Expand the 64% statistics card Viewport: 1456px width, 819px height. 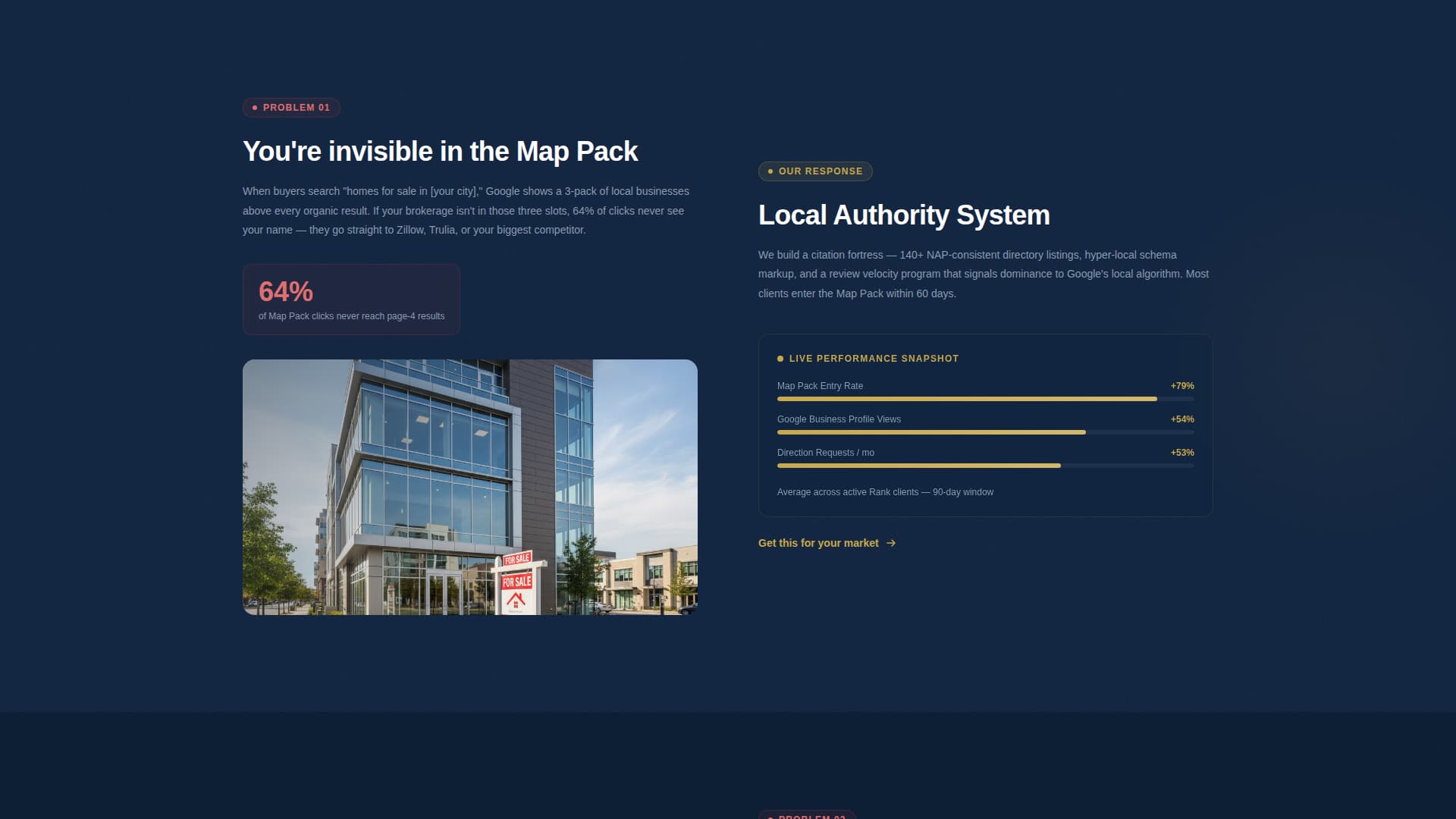[350, 299]
